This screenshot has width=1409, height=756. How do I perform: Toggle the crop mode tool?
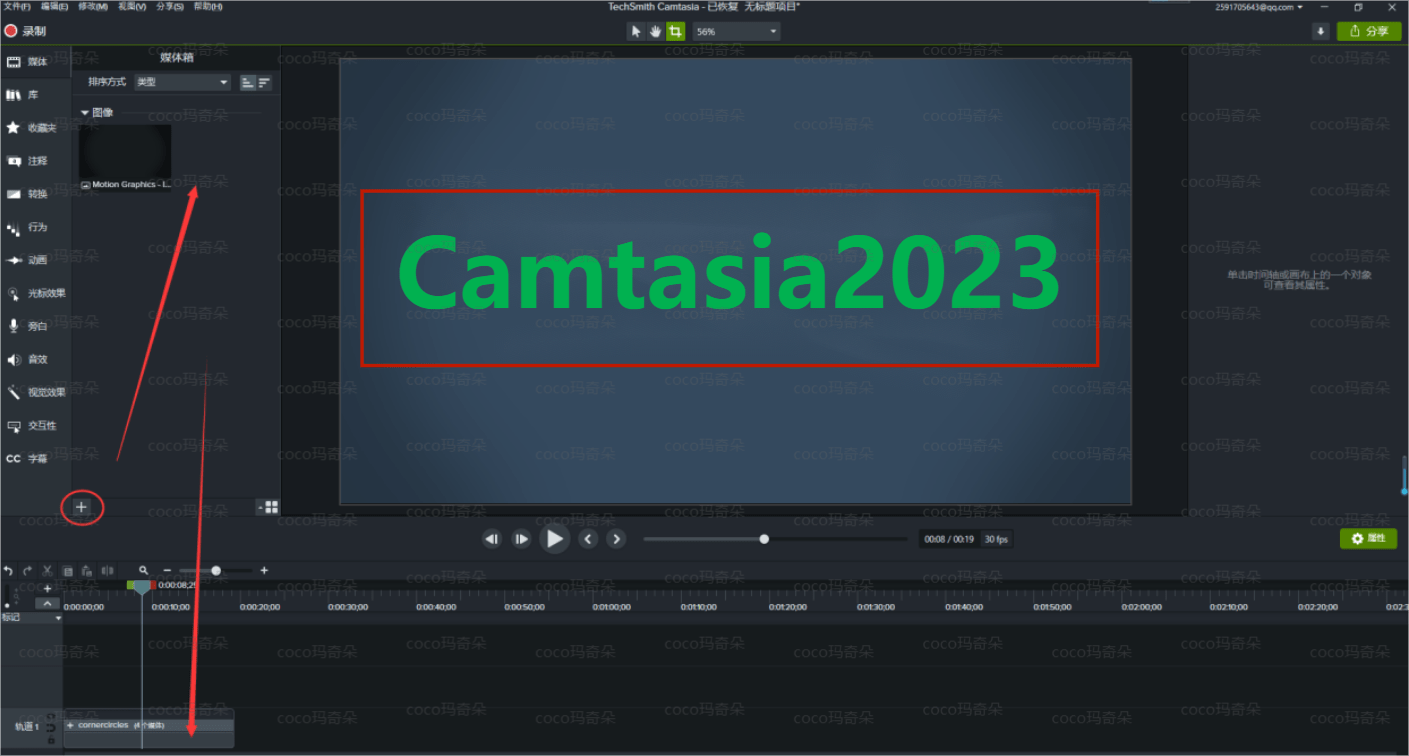676,31
